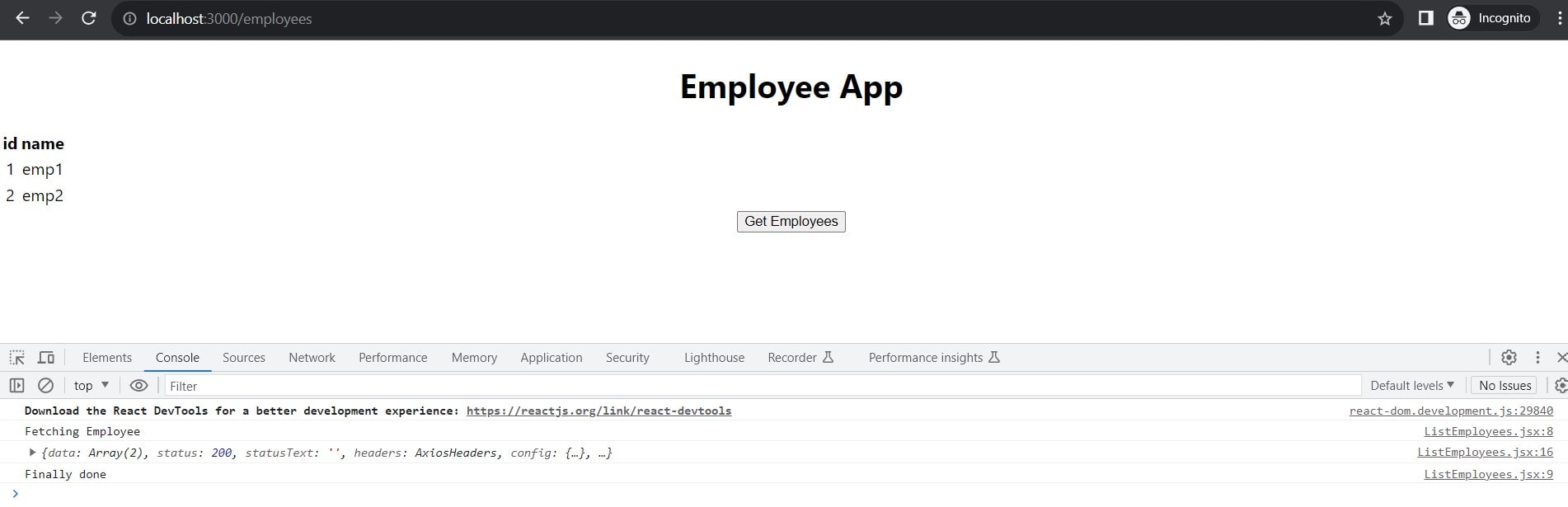Click the console Filter input field
This screenshot has height=507, width=1568.
[763, 386]
